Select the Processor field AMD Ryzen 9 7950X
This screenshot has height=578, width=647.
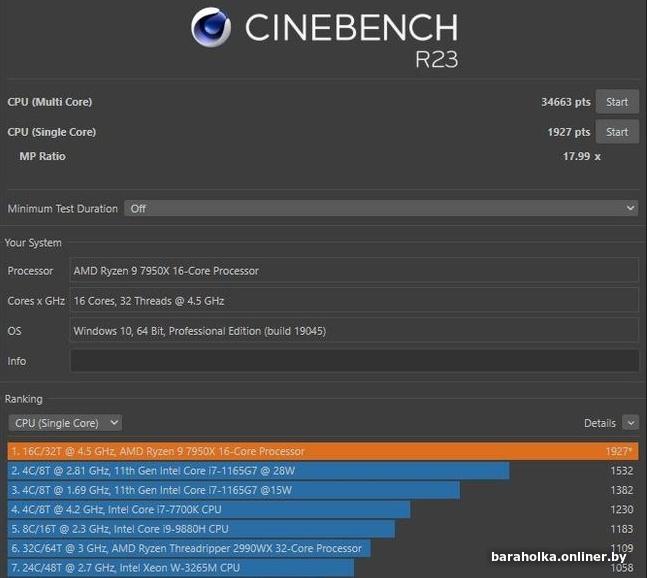pyautogui.click(x=354, y=271)
